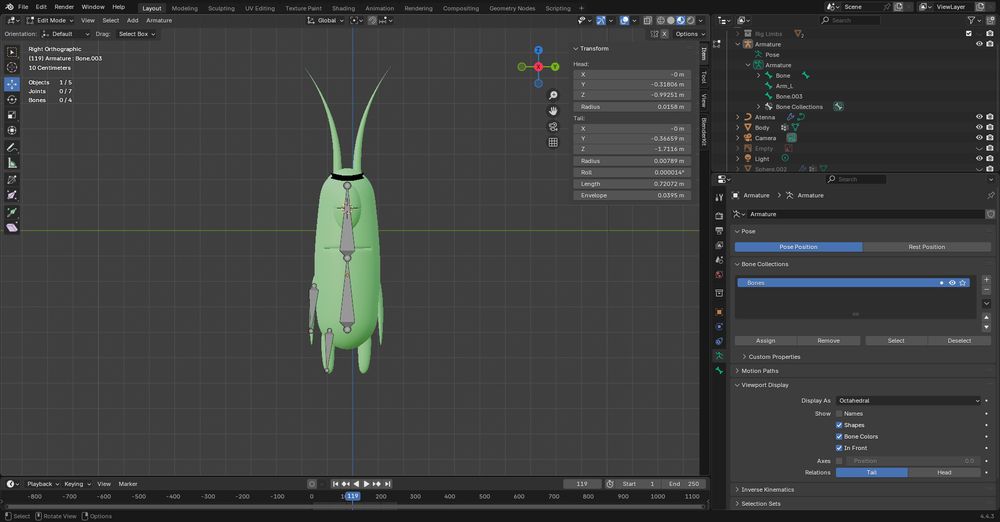Uncheck the Bone Colors checkbox

tap(839, 436)
